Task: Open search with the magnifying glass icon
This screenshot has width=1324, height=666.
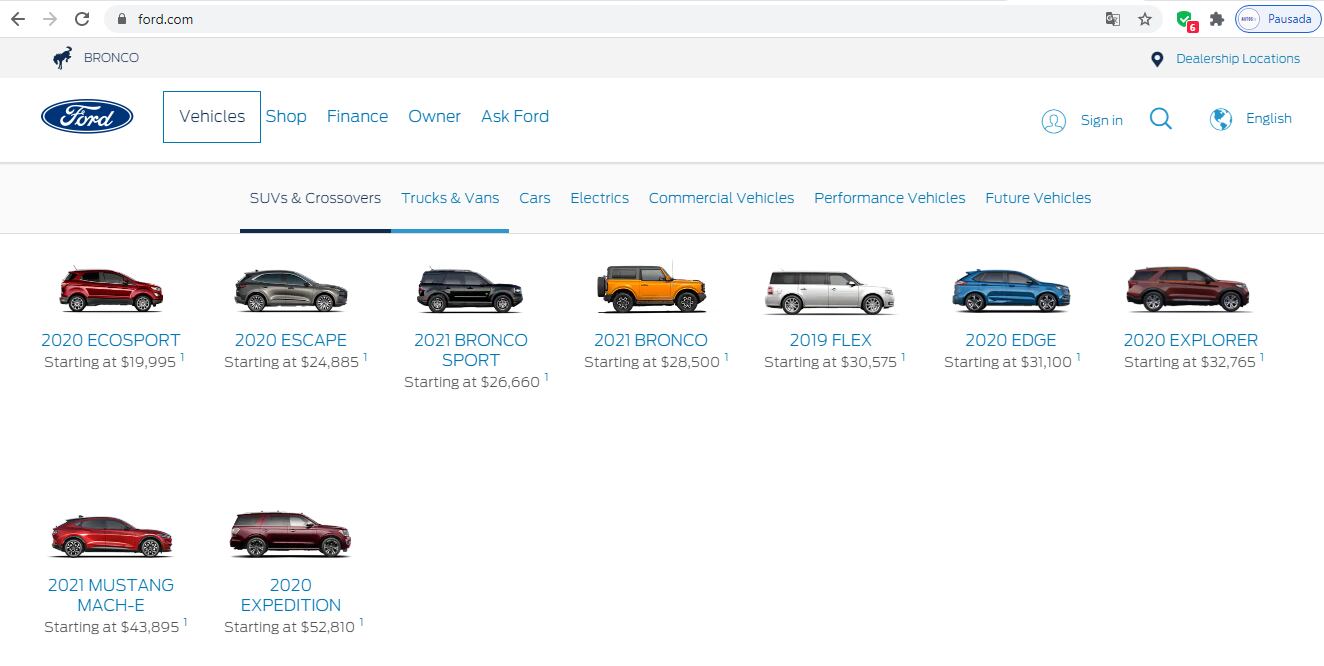Action: pyautogui.click(x=1160, y=119)
